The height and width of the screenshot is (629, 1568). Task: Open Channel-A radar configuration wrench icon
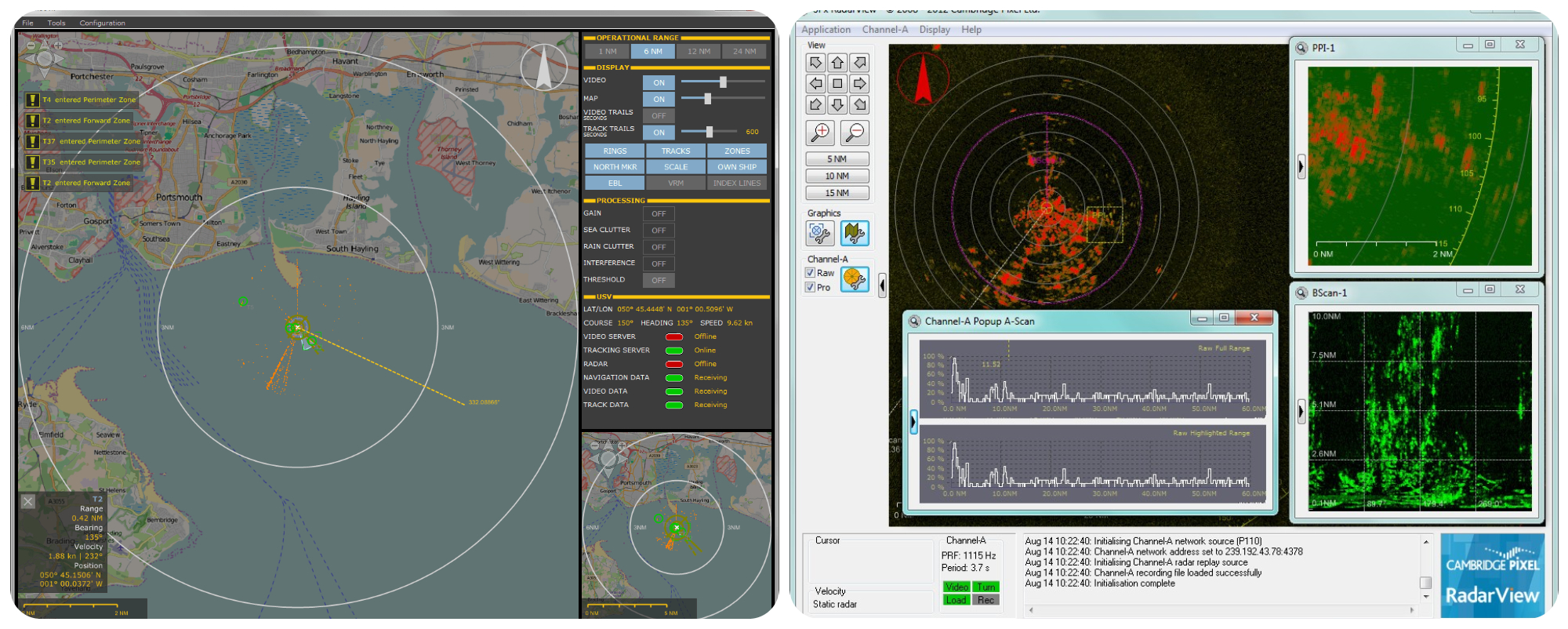click(x=855, y=279)
